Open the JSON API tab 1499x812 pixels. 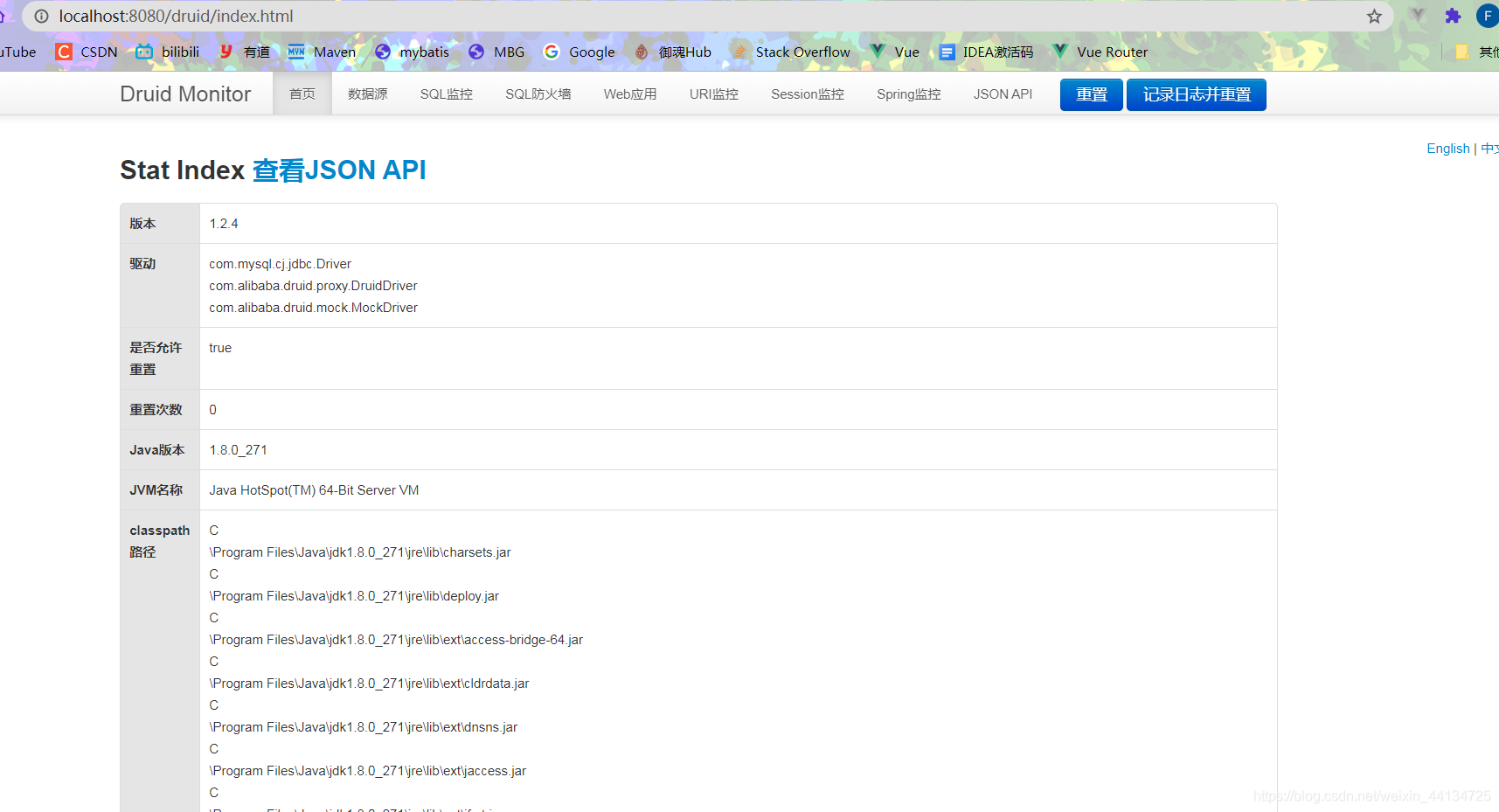1003,94
